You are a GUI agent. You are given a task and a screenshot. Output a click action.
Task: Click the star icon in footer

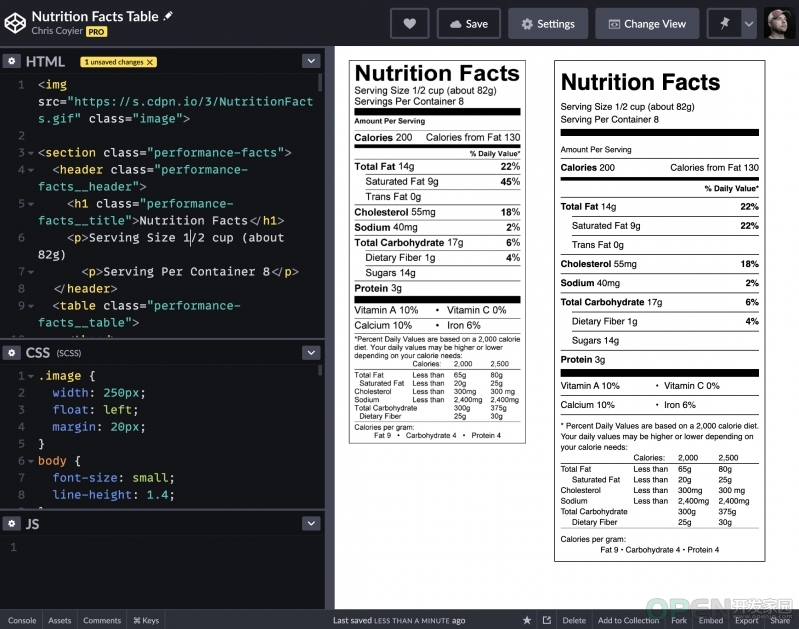click(x=527, y=620)
